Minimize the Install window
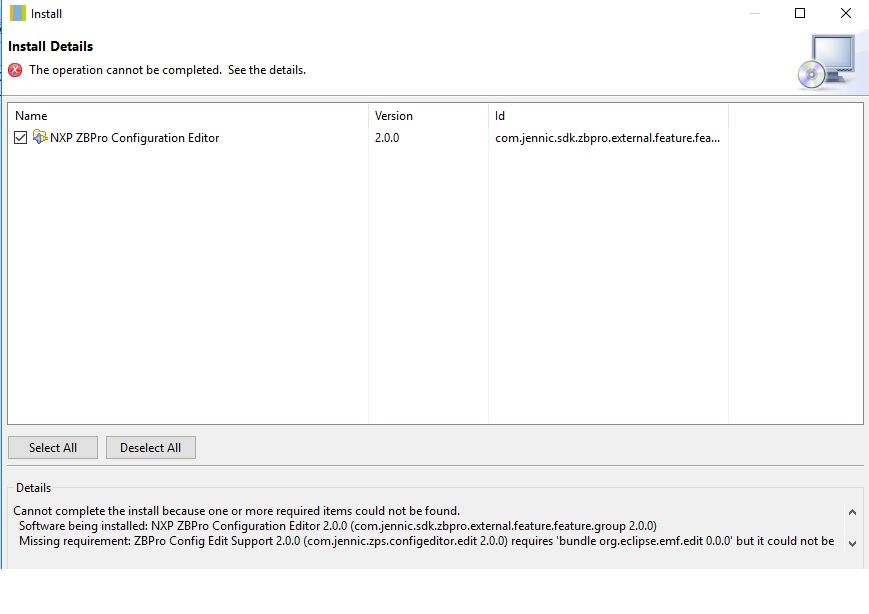 pyautogui.click(x=754, y=13)
